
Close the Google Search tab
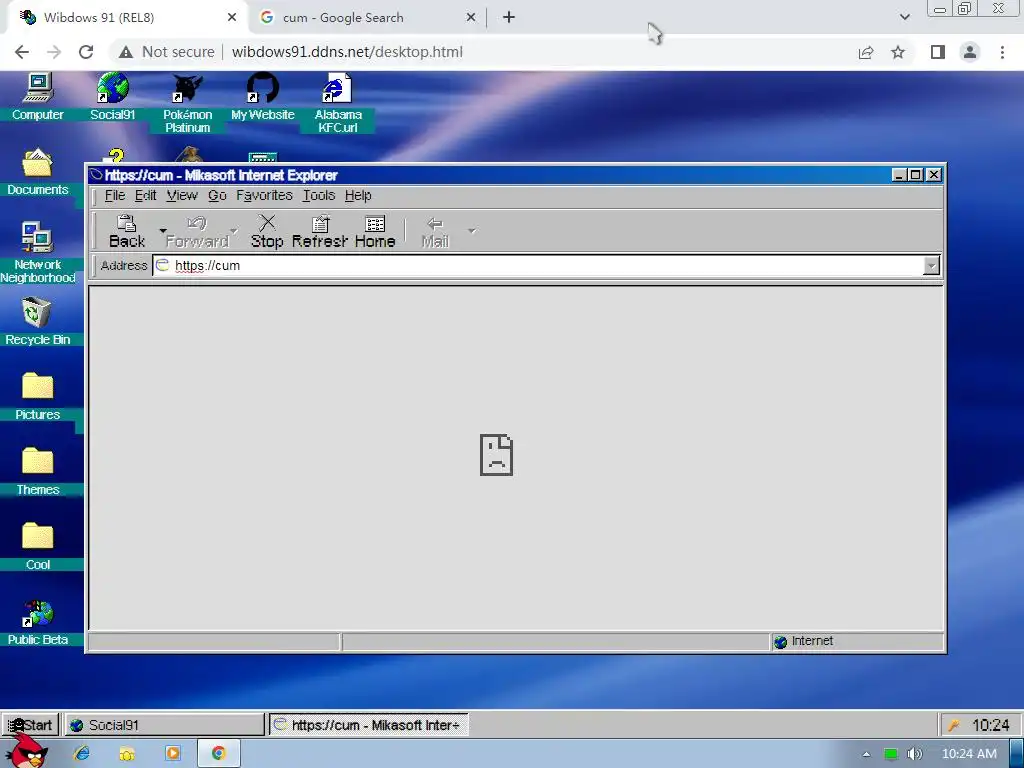click(471, 18)
